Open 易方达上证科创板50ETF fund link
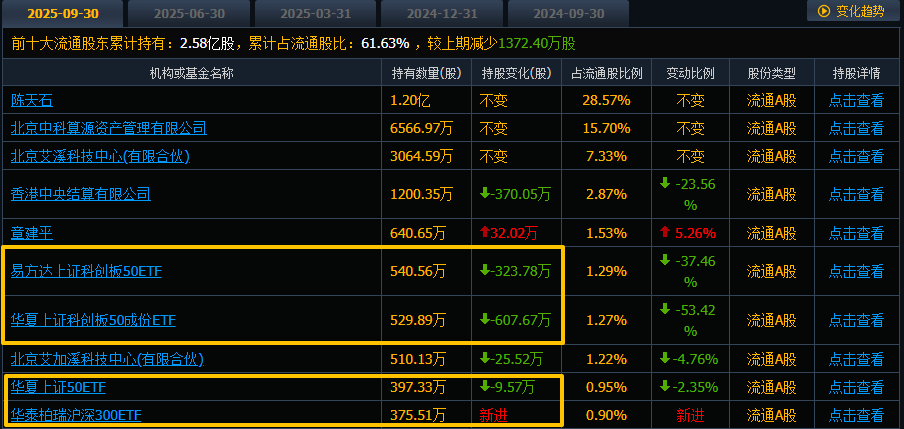Viewport: 904px width, 429px height. click(87, 271)
